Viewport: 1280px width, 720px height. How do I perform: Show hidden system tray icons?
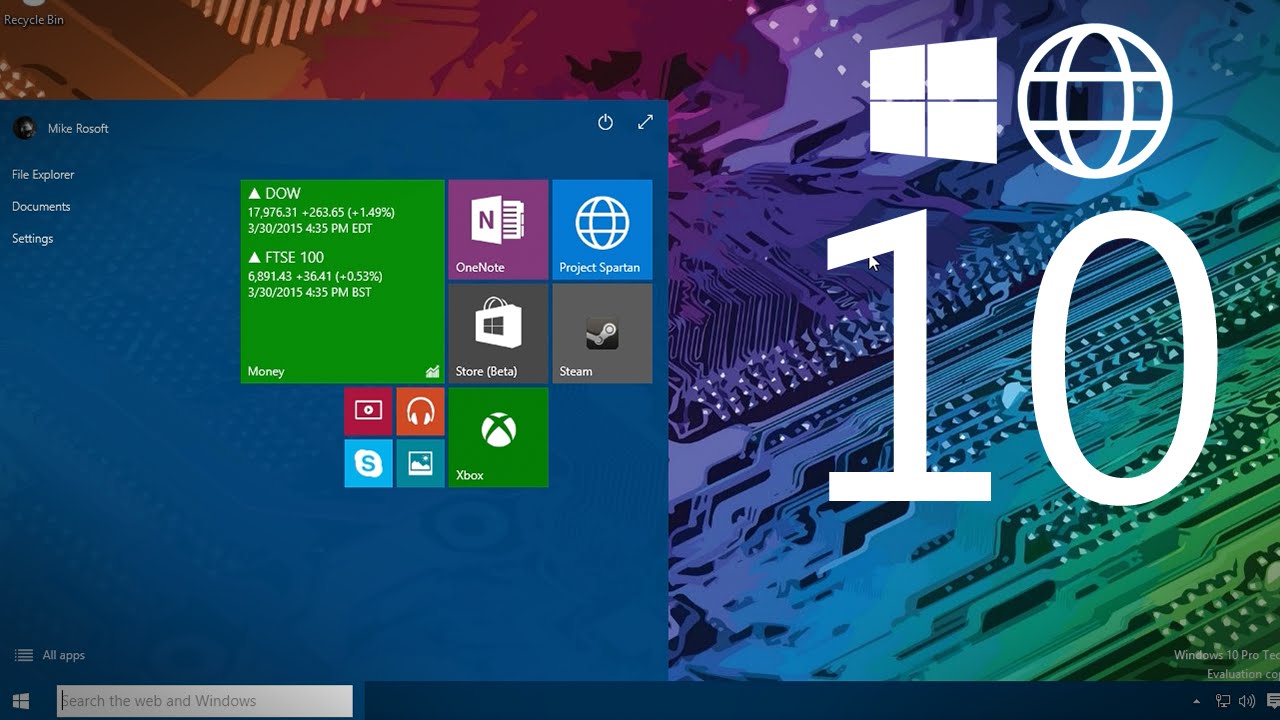(1197, 701)
